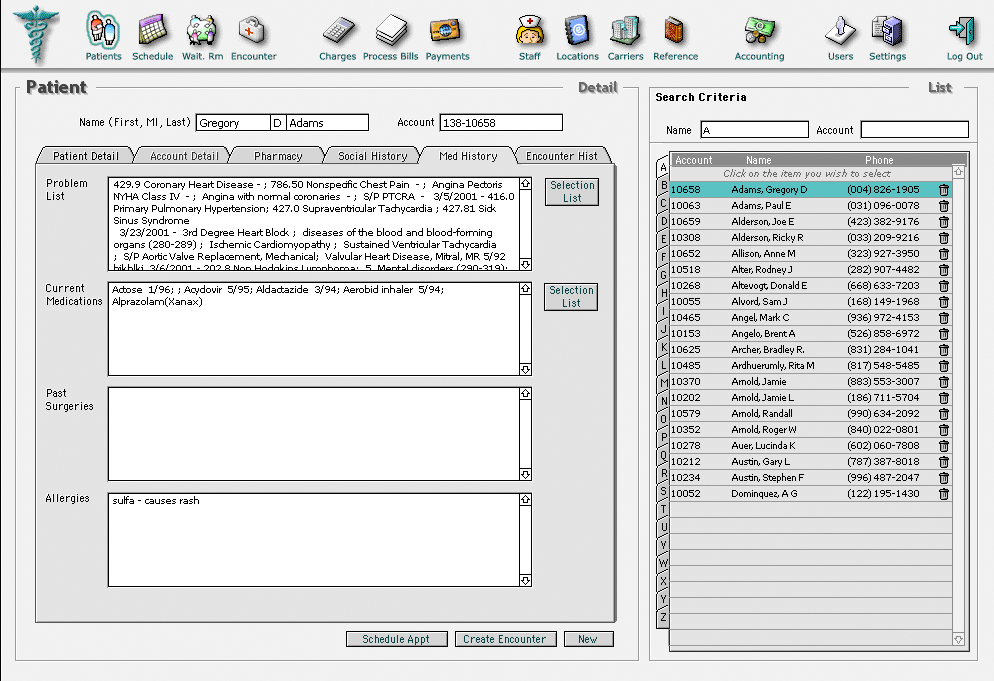
Task: Open Current Medications Selection List button
Action: coord(571,297)
